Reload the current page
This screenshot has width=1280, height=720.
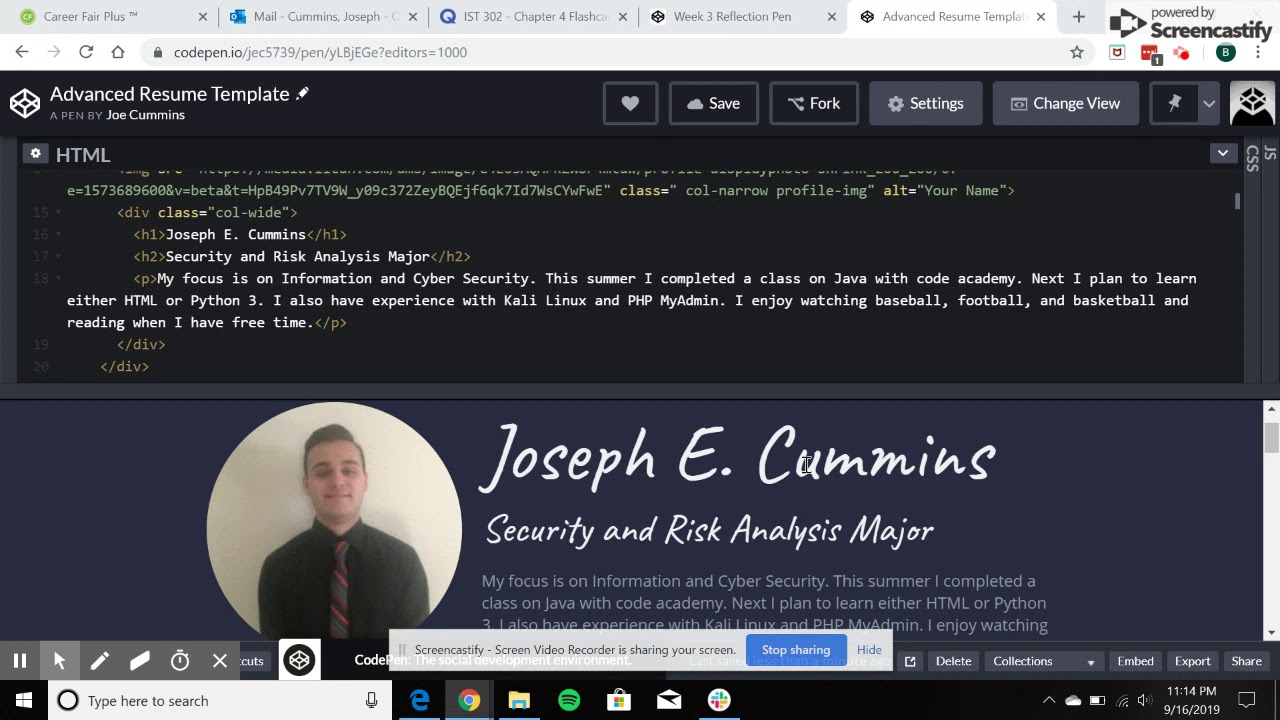pyautogui.click(x=86, y=52)
